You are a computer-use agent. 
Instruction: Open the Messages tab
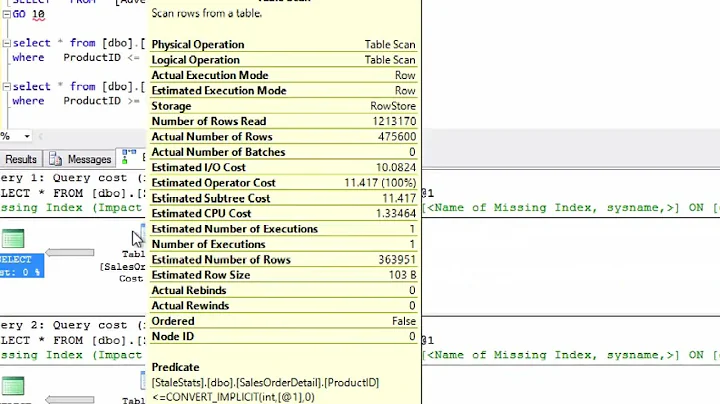pos(81,159)
